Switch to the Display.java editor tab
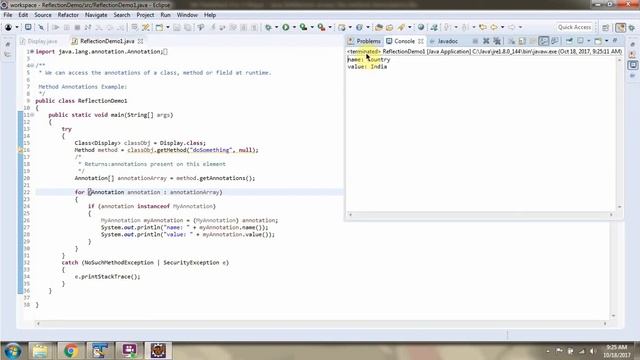This screenshot has height=360, width=640. [38, 41]
